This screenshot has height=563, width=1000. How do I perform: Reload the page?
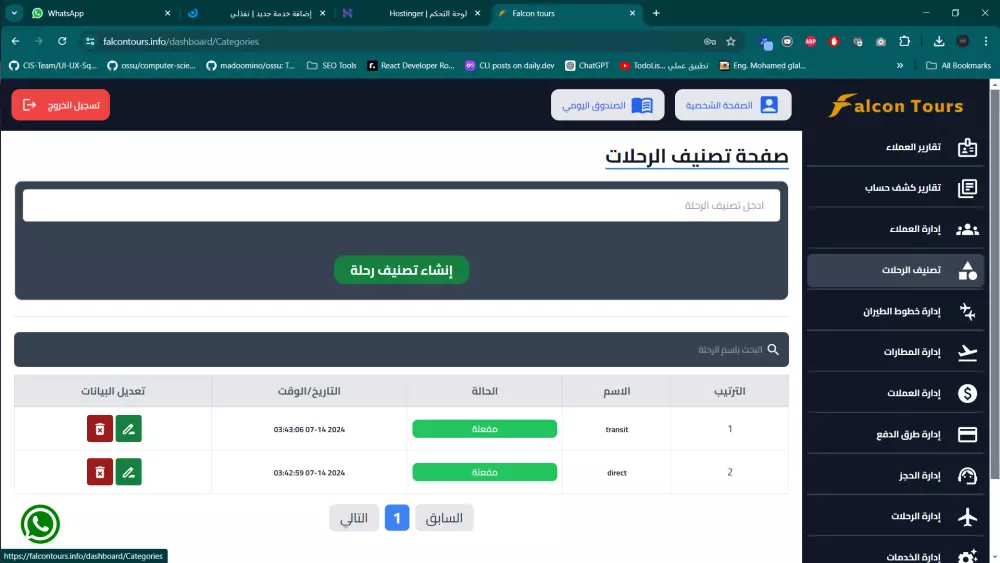click(62, 41)
